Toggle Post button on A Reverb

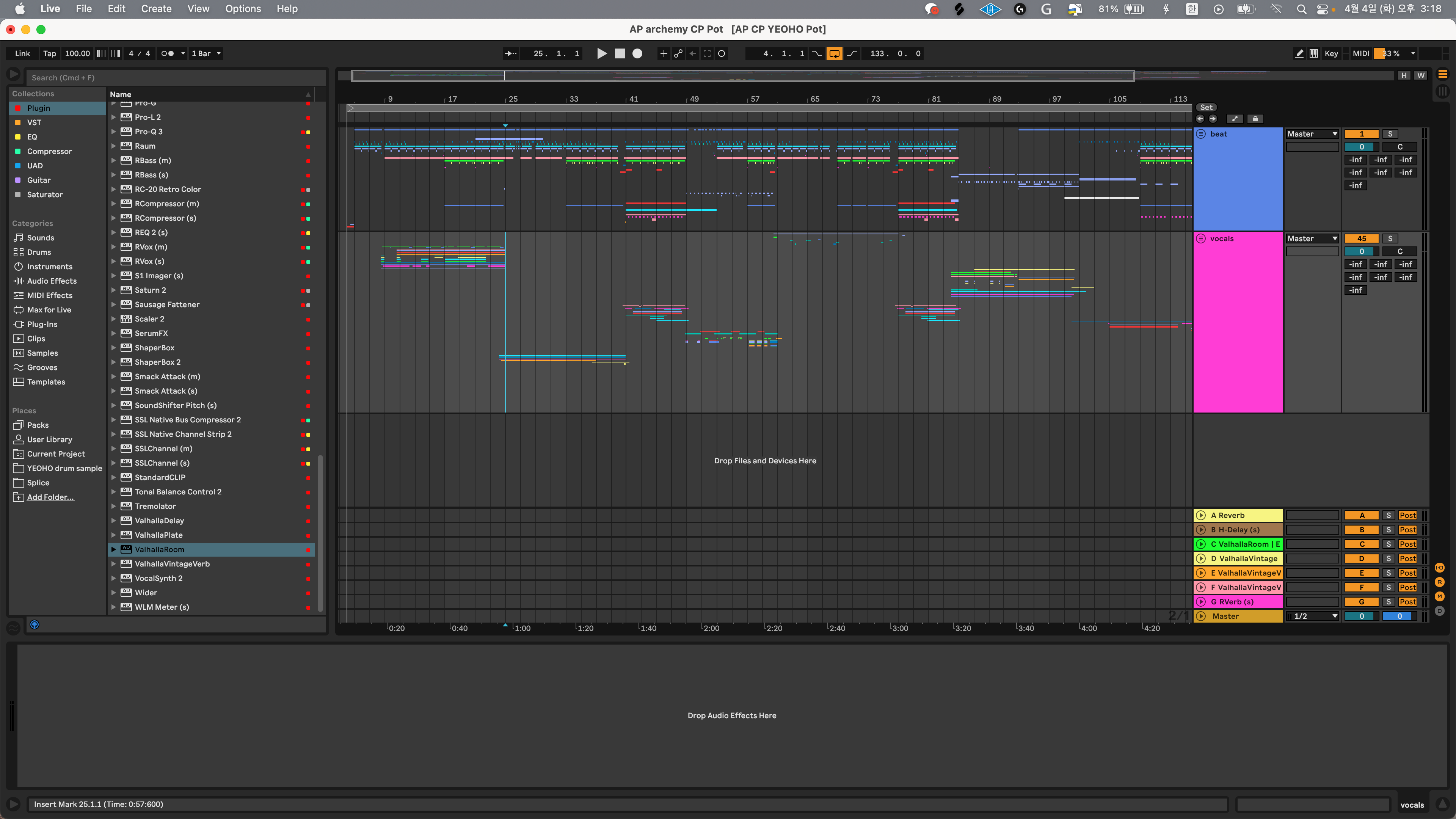tap(1407, 516)
